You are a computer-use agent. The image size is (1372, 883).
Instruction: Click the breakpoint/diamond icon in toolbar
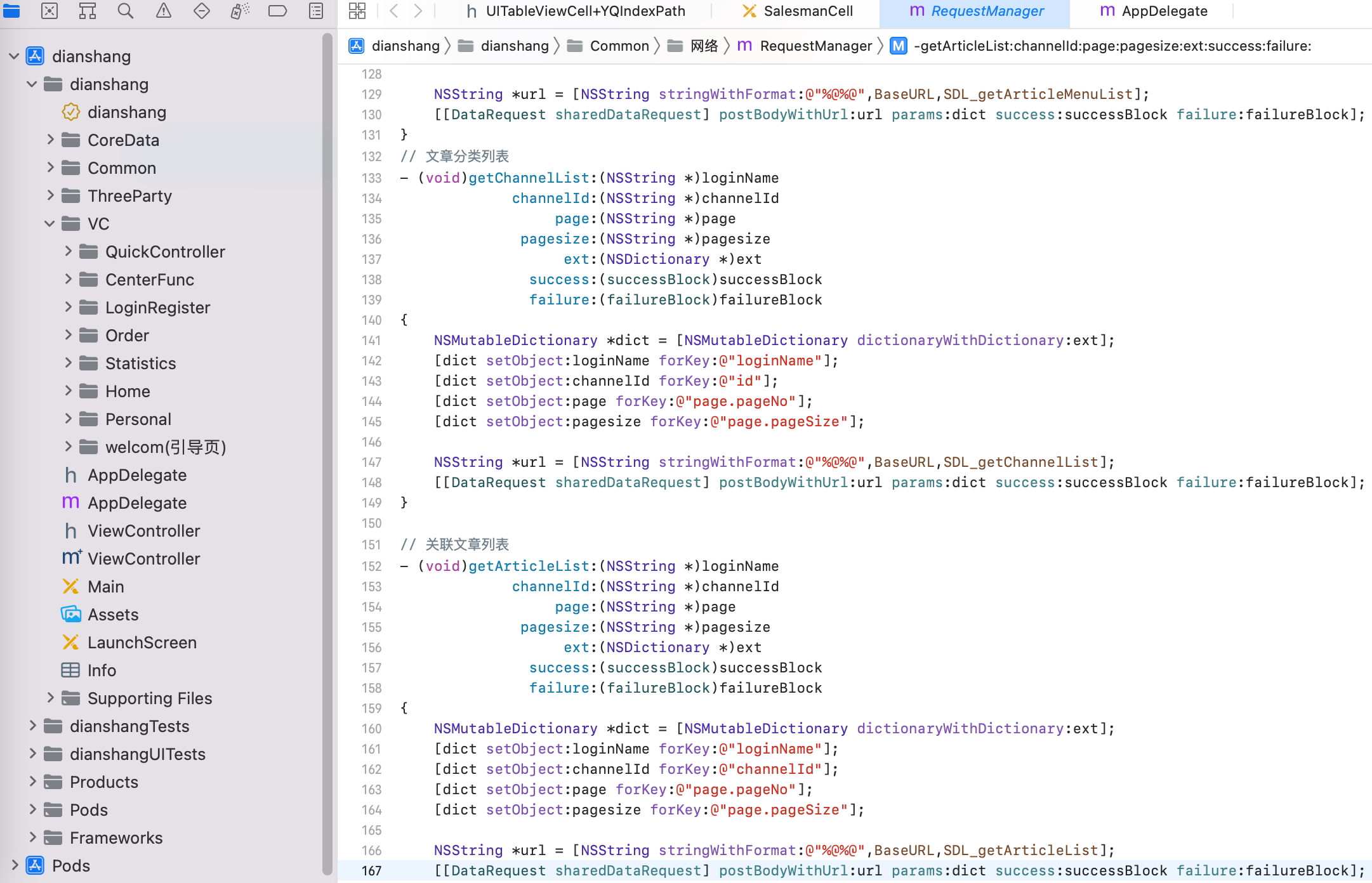pyautogui.click(x=200, y=12)
